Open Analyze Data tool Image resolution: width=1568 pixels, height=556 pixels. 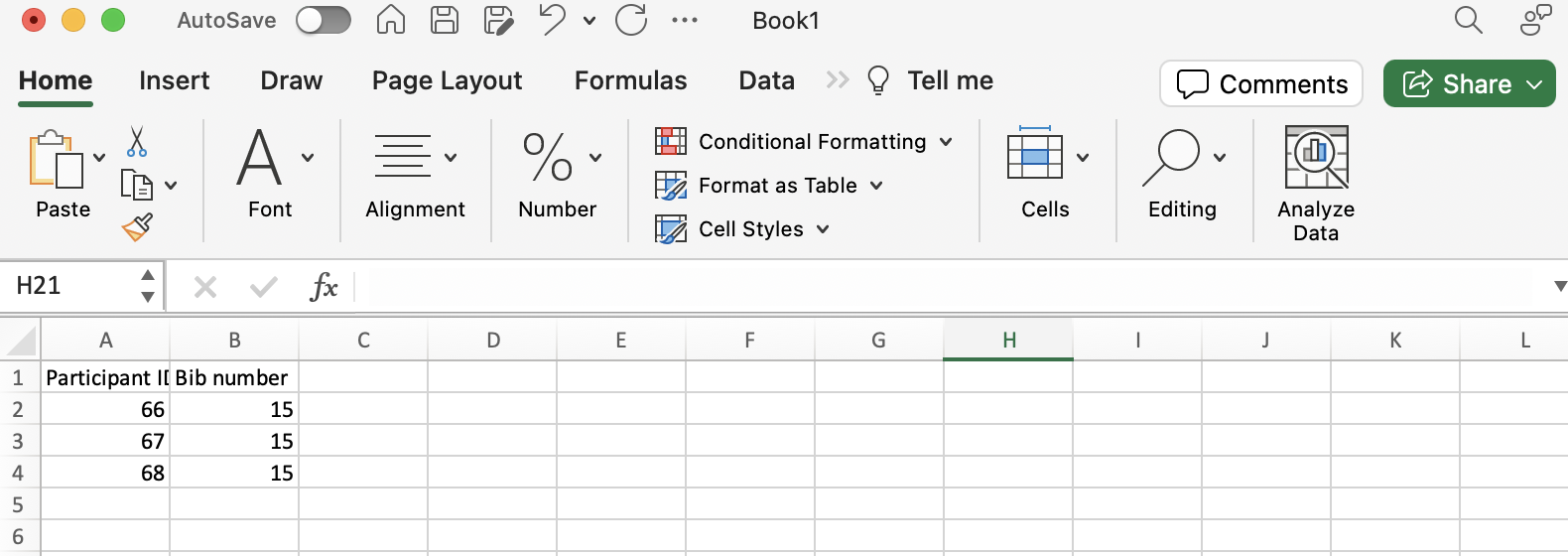[1316, 184]
